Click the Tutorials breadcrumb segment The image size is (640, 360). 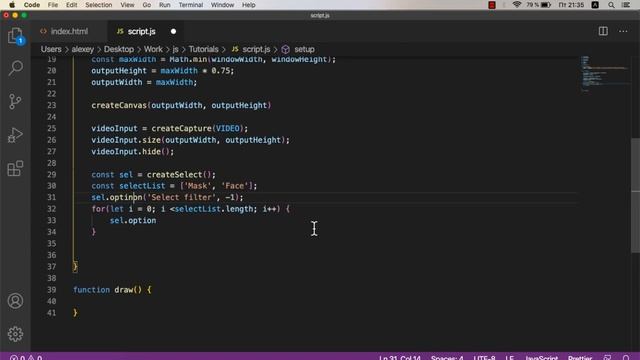click(203, 49)
